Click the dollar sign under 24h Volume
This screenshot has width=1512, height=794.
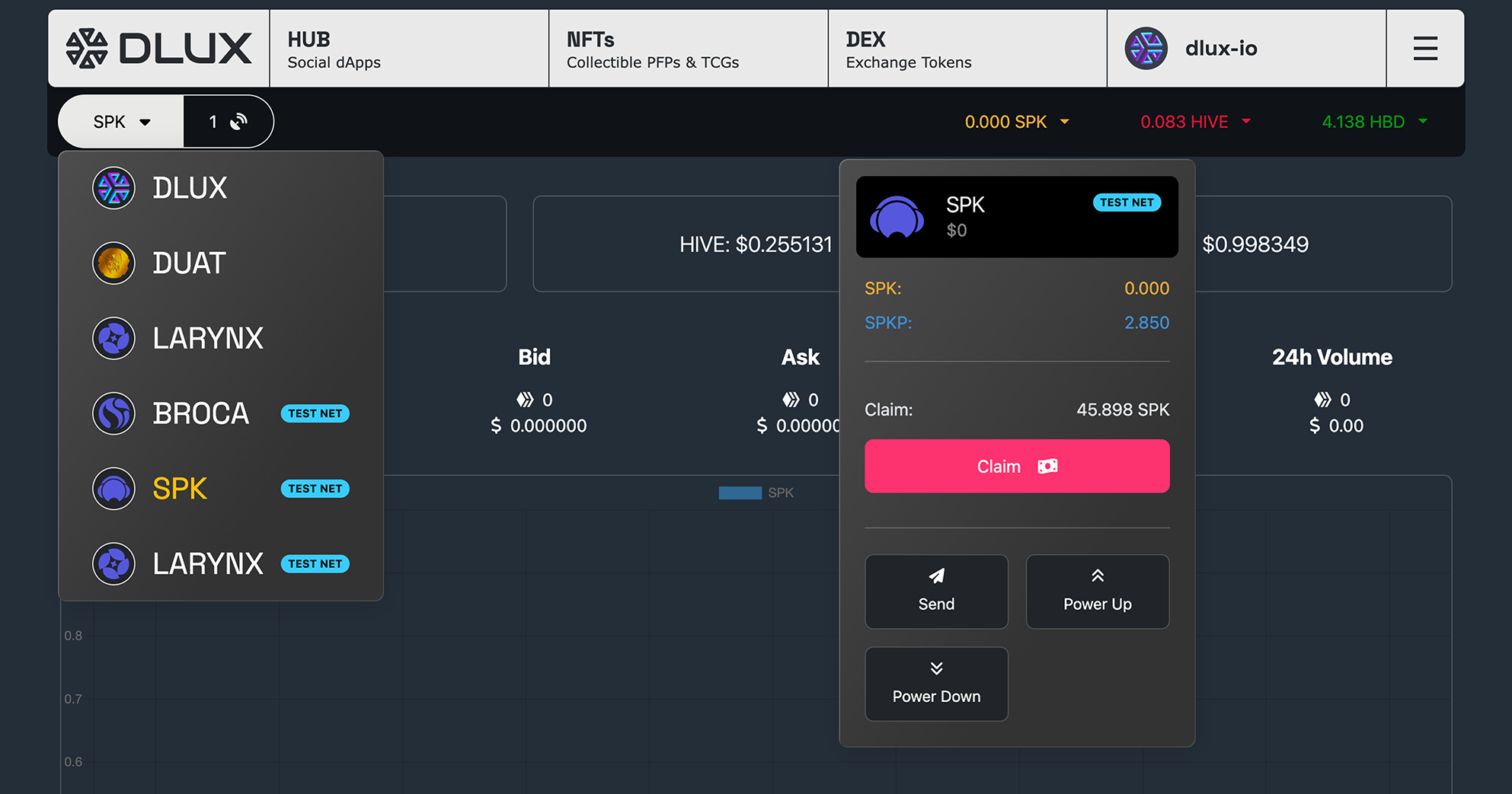tap(1315, 426)
